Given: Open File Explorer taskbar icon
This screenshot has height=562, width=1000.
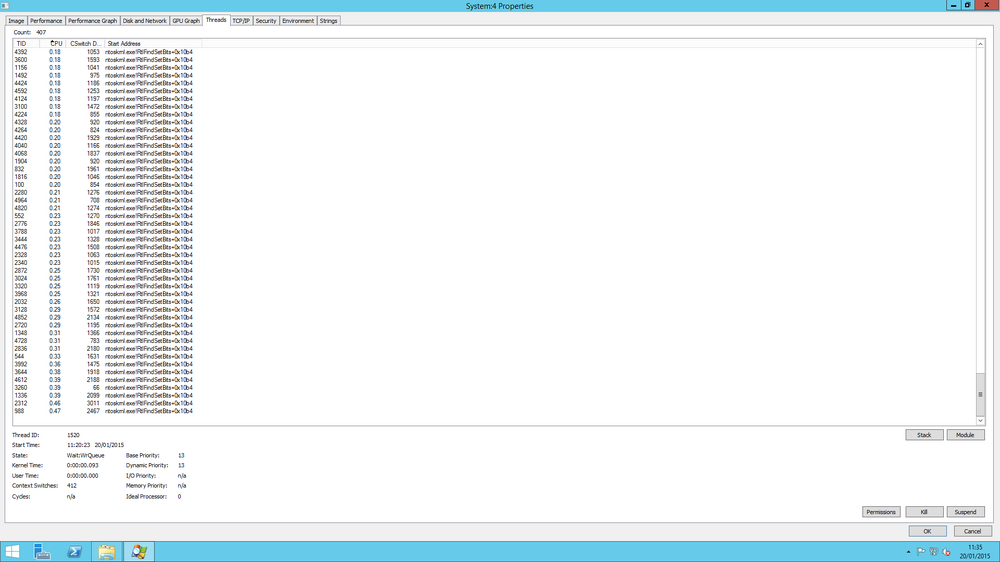Looking at the screenshot, I should point(107,552).
